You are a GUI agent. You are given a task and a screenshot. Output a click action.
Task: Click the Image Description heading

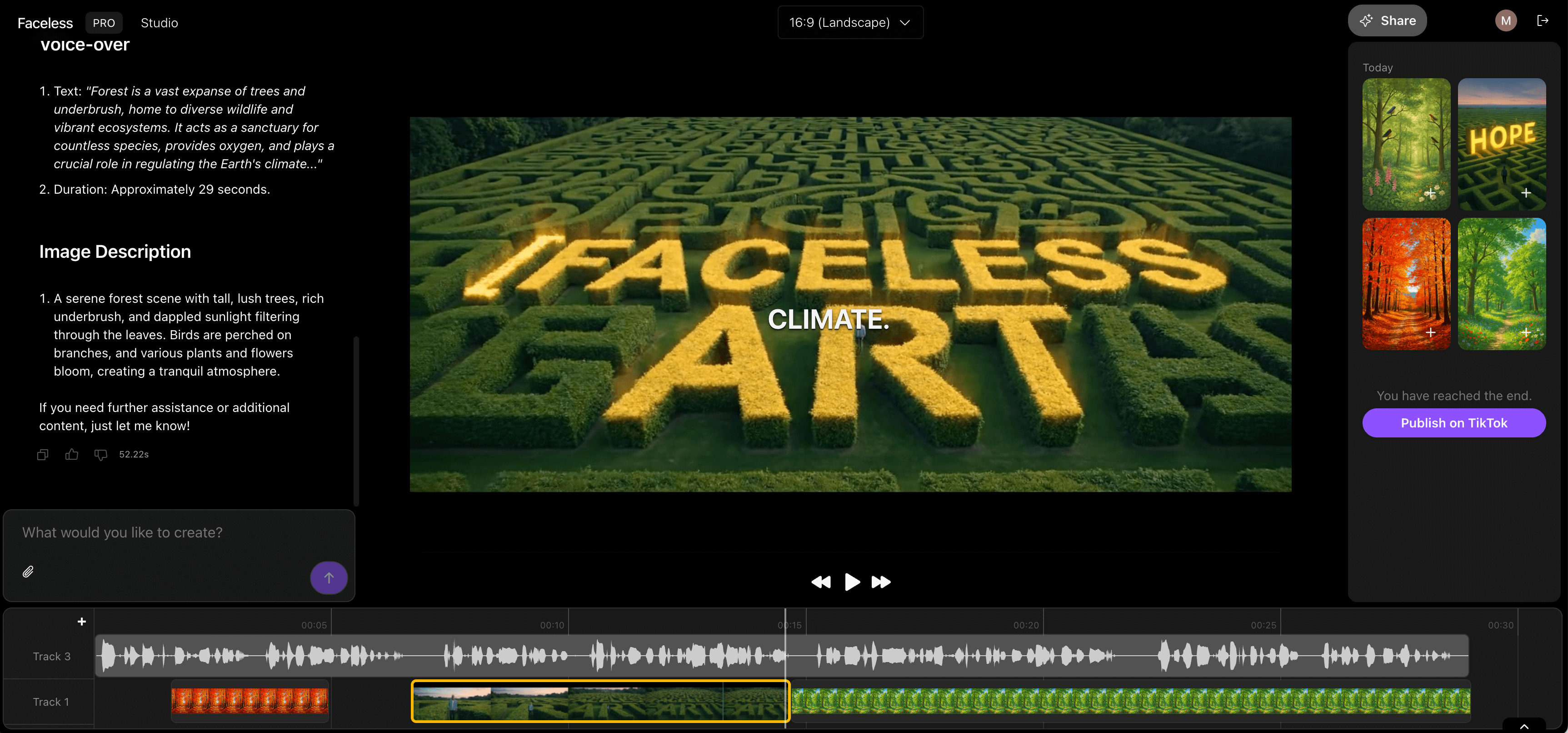[x=115, y=251]
